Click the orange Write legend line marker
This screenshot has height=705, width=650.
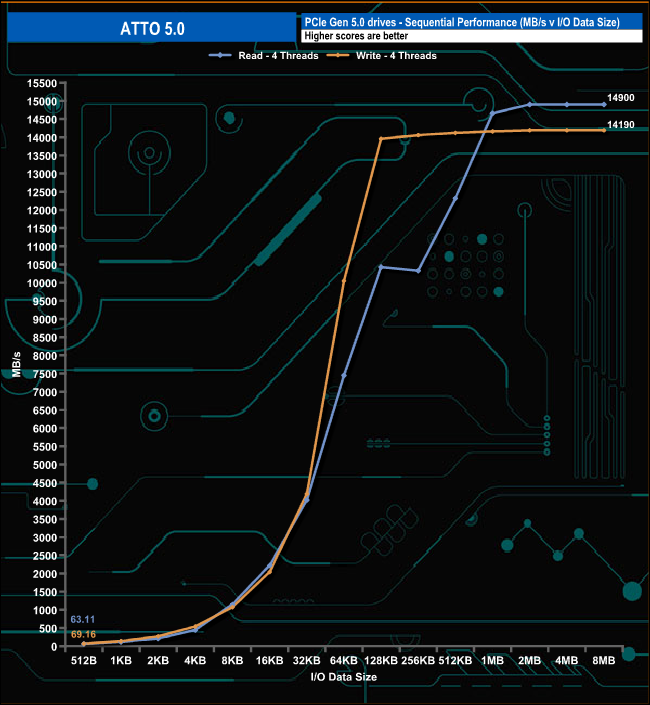point(342,56)
